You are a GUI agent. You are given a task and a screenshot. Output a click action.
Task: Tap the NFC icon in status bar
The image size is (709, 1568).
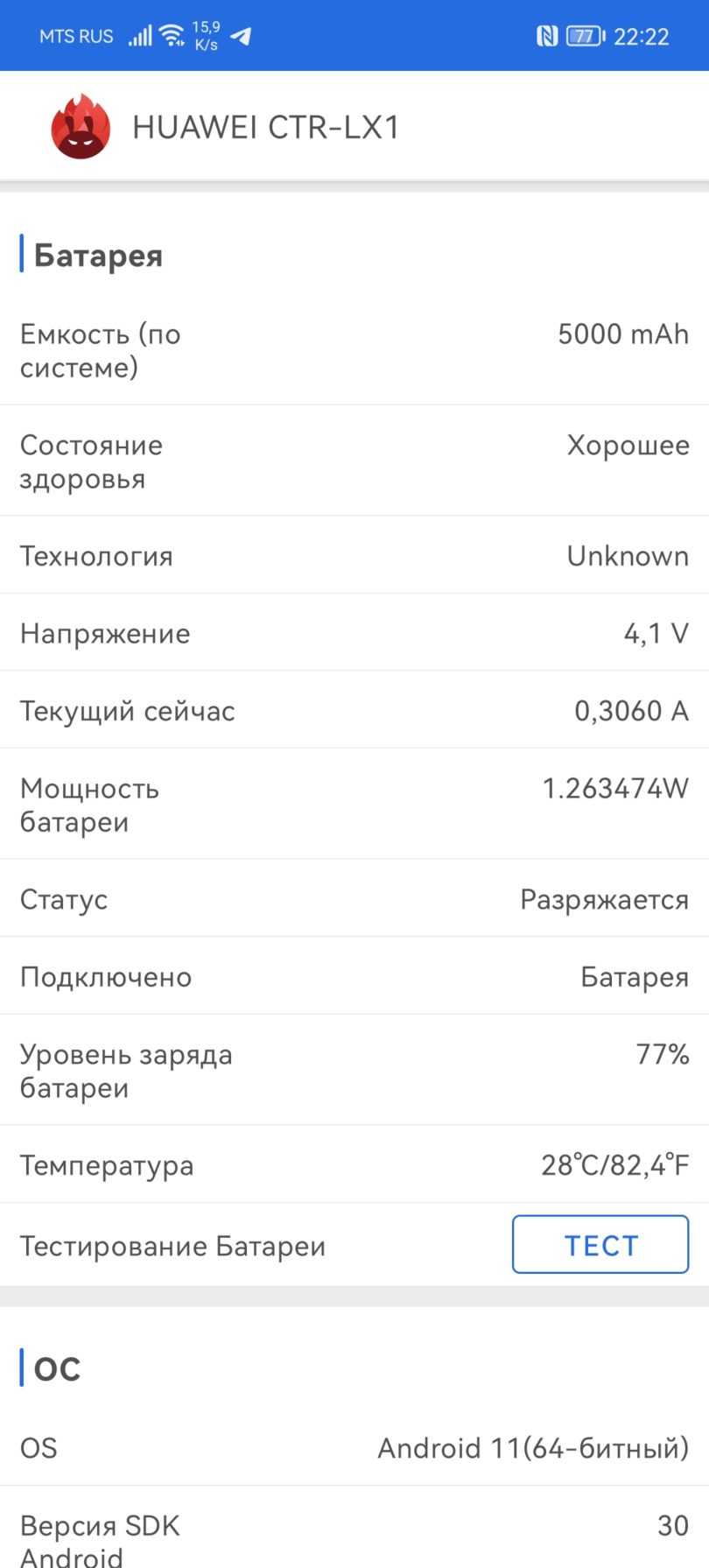tap(547, 36)
